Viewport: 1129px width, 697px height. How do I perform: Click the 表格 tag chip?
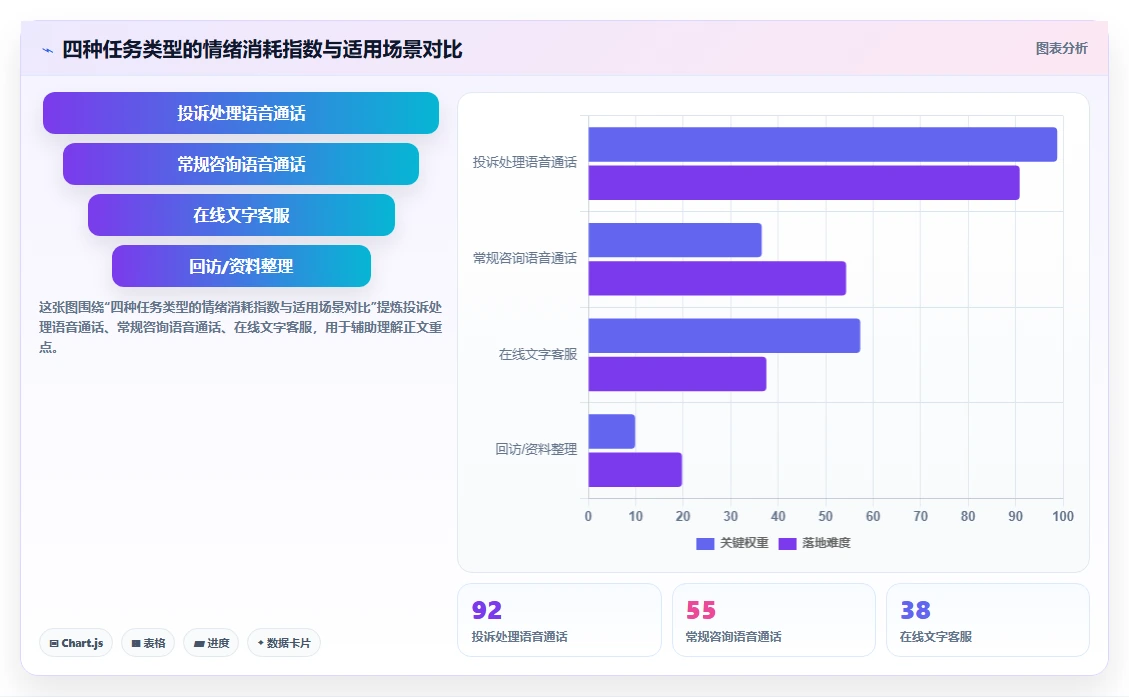(148, 643)
